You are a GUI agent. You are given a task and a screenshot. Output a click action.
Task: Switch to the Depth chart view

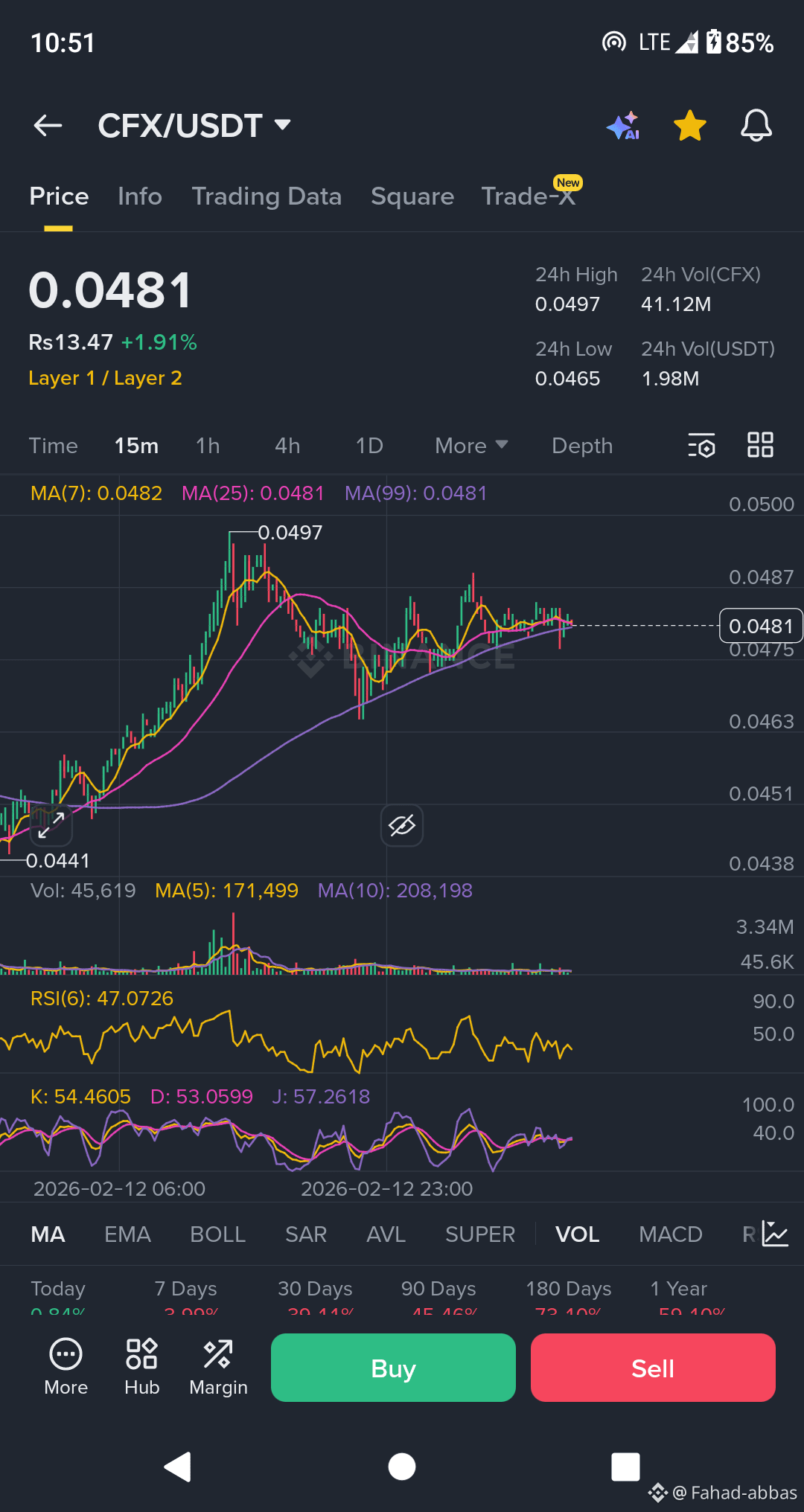(582, 446)
